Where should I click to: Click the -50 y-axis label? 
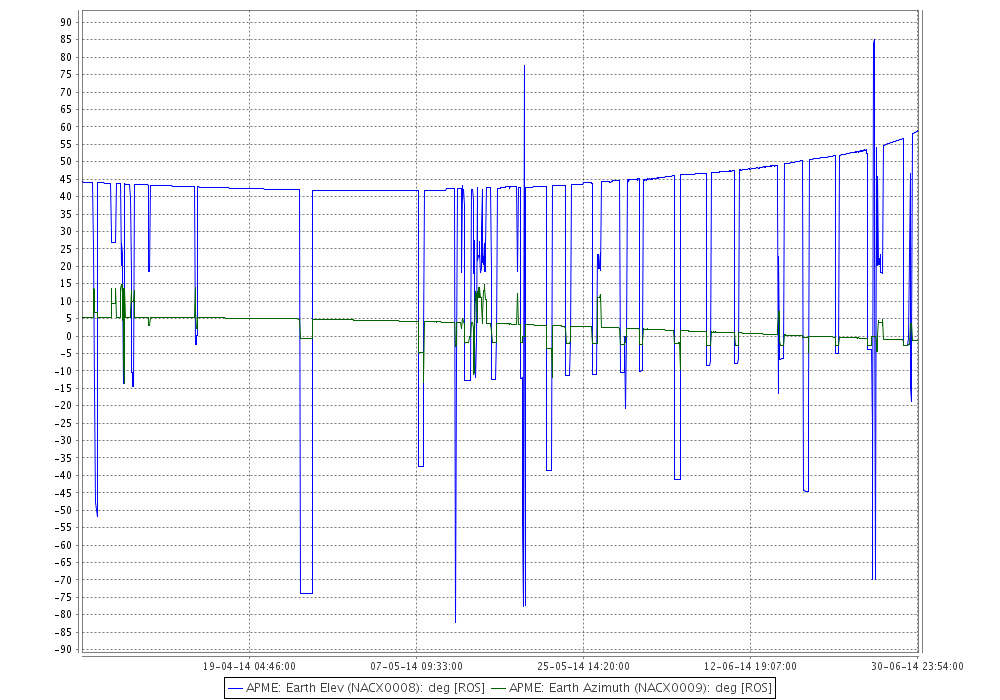[x=64, y=510]
